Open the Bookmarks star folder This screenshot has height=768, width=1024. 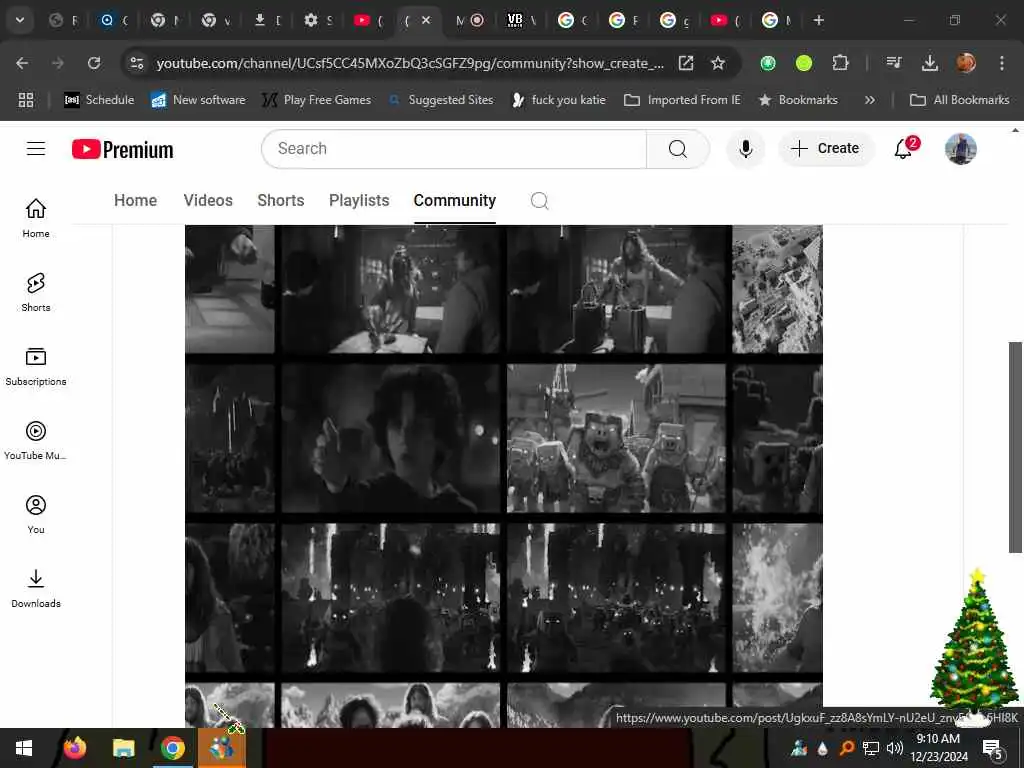[798, 100]
